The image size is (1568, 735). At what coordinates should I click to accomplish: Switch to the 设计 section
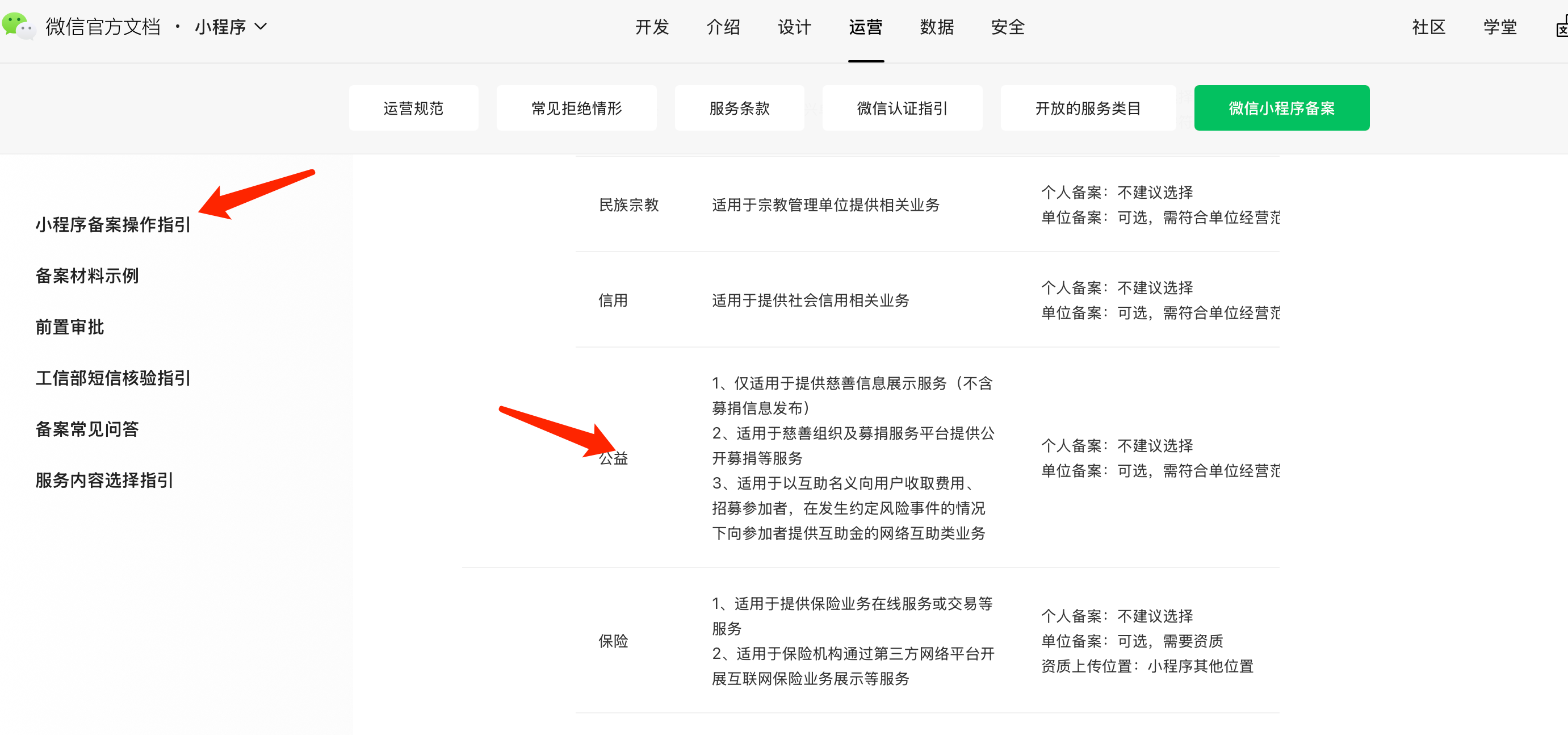click(x=794, y=27)
